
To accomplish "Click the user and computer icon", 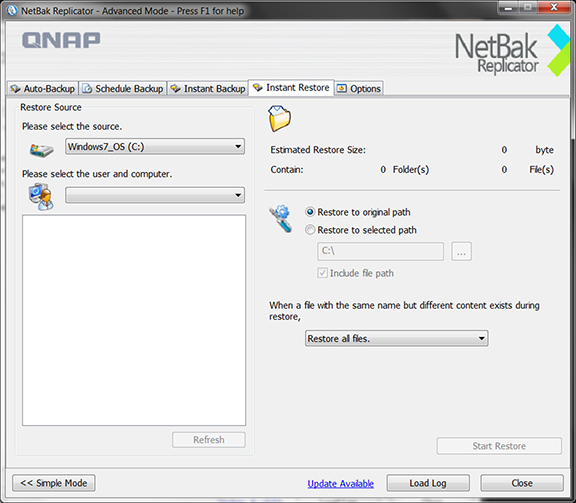I will (41, 197).
